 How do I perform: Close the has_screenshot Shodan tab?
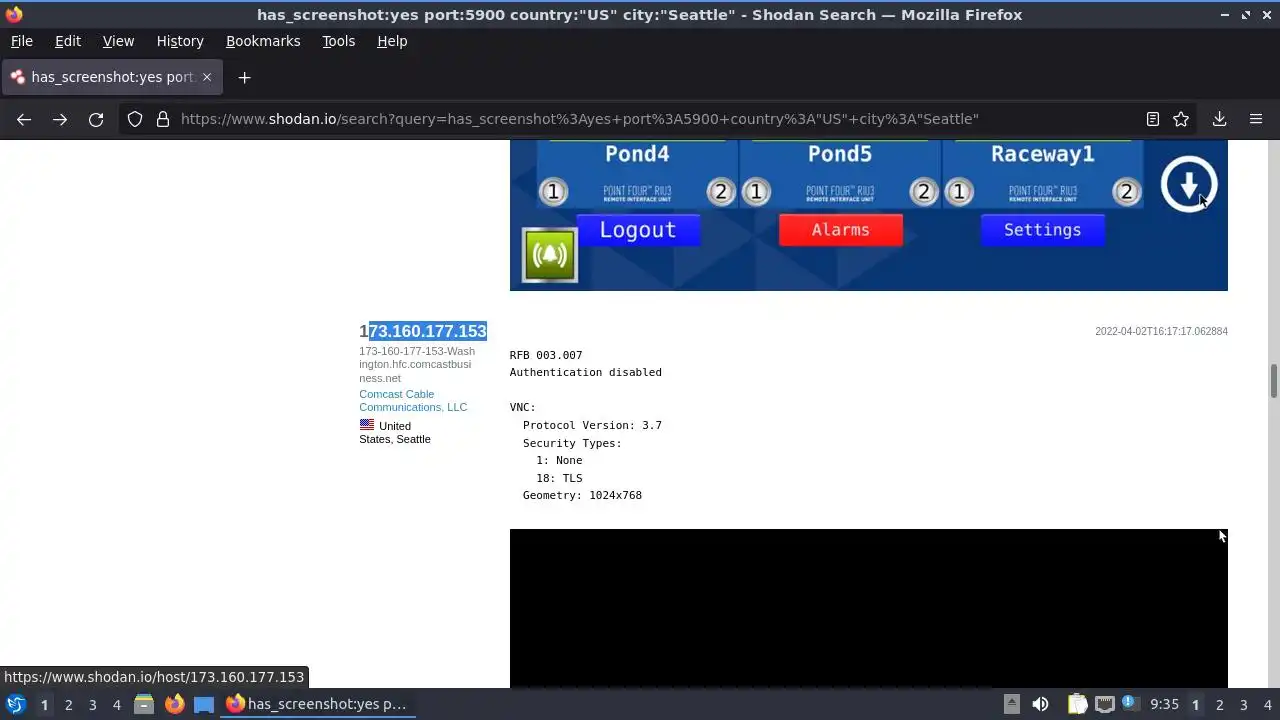point(207,77)
